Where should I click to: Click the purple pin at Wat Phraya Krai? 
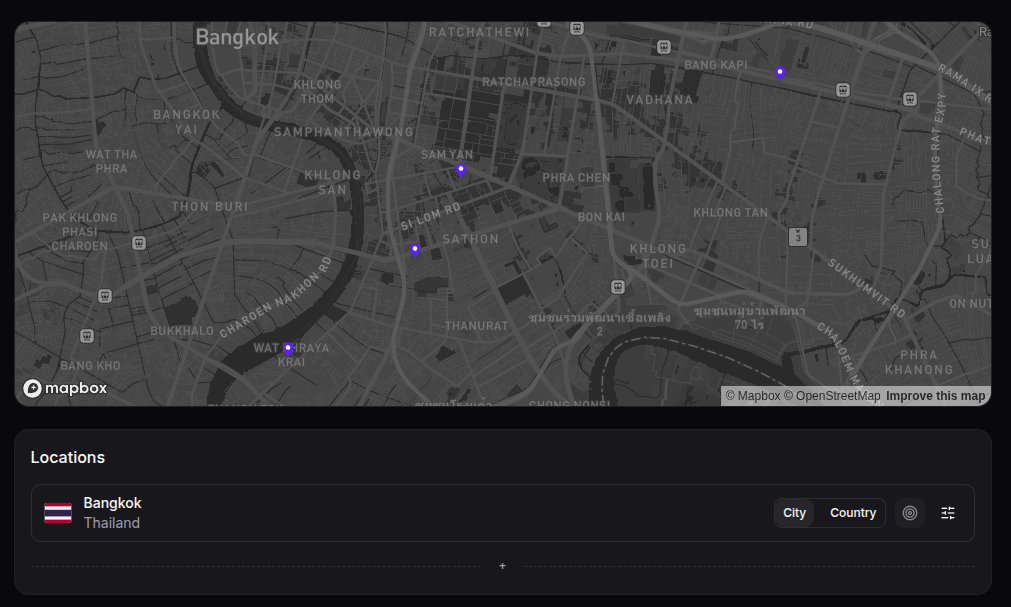[288, 349]
